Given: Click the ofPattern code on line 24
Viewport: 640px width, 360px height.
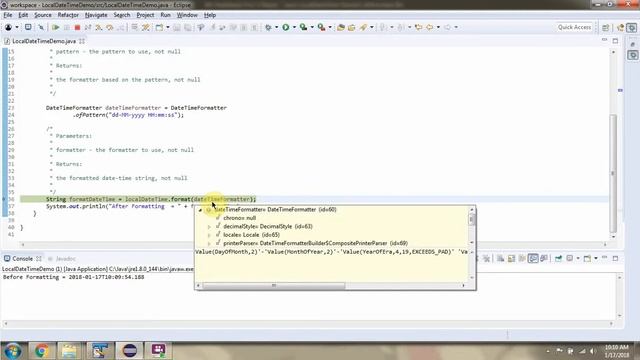Looking at the screenshot, I should coord(129,115).
